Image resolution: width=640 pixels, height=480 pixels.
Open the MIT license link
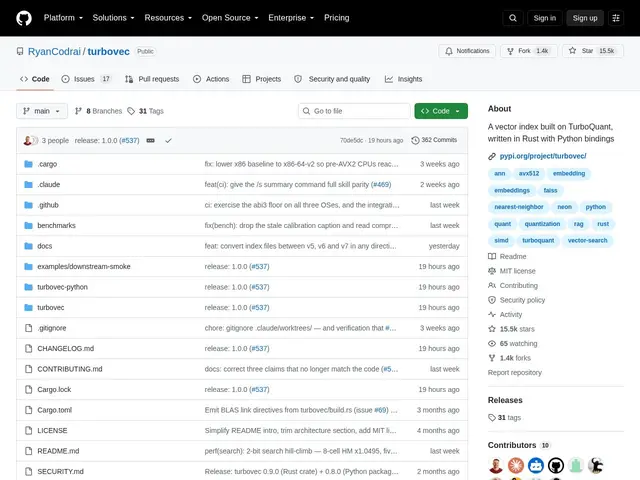click(x=512, y=271)
